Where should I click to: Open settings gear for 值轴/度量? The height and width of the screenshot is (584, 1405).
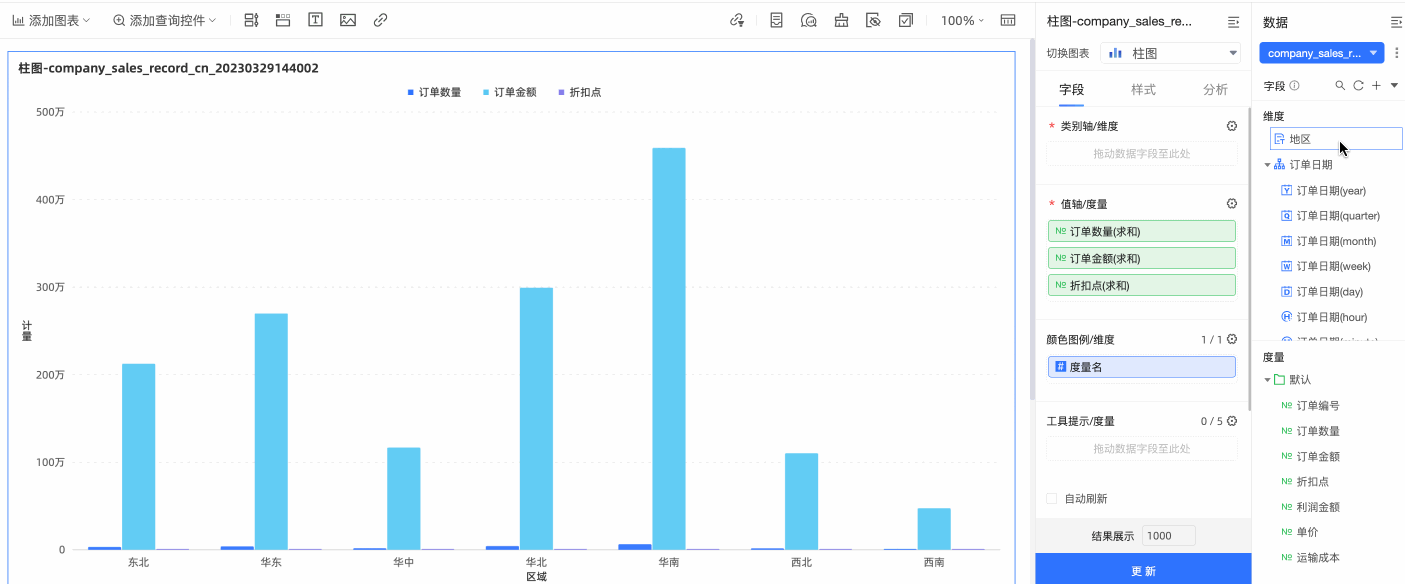[1232, 204]
